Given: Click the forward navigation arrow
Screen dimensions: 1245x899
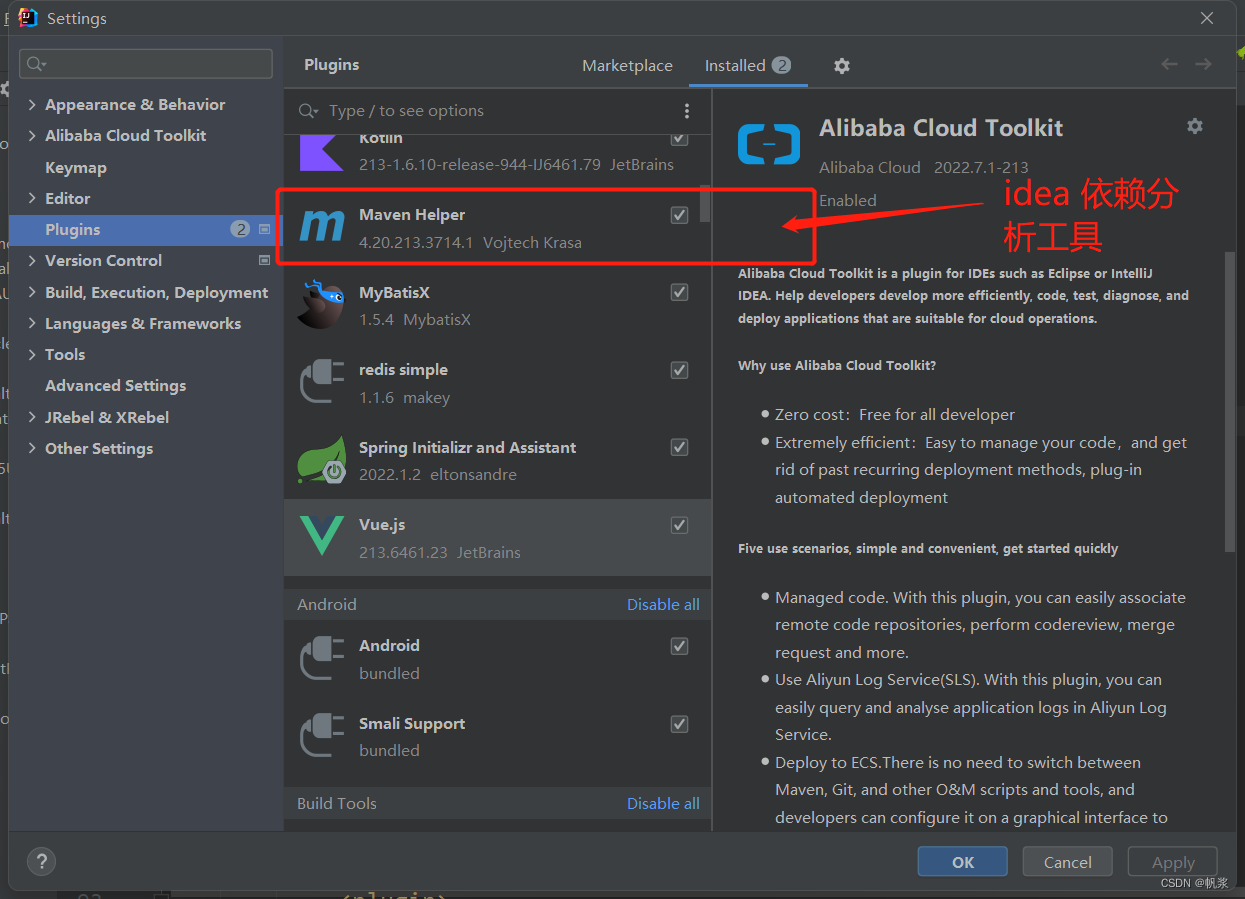Looking at the screenshot, I should click(x=1203, y=64).
